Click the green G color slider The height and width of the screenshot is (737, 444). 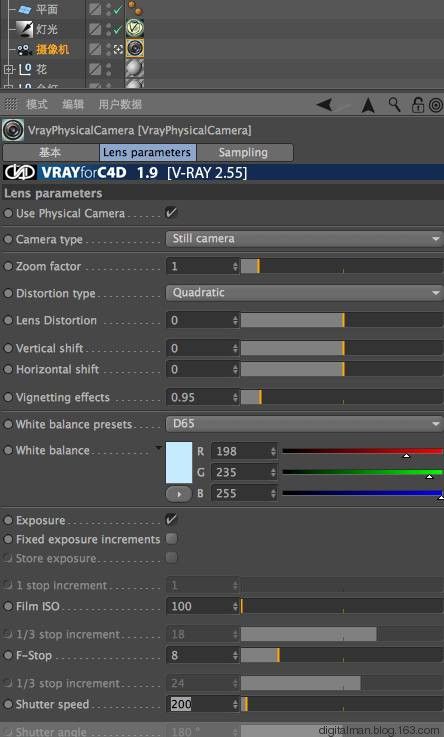pos(362,472)
